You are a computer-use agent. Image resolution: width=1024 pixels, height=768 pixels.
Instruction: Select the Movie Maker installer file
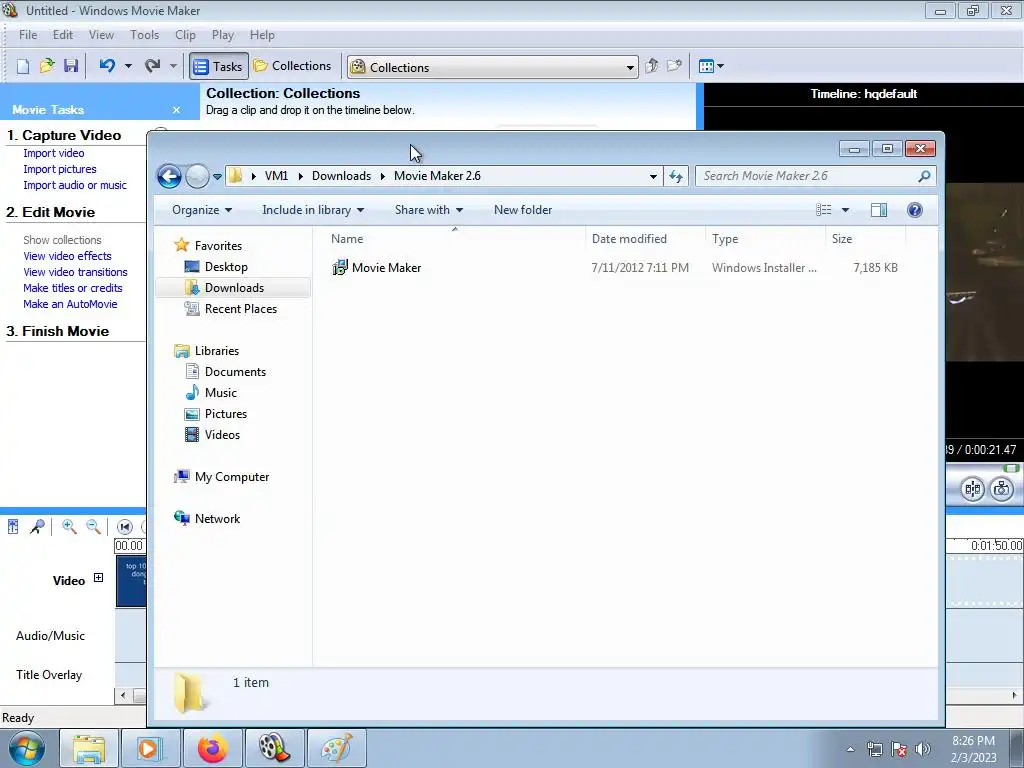pyautogui.click(x=386, y=267)
